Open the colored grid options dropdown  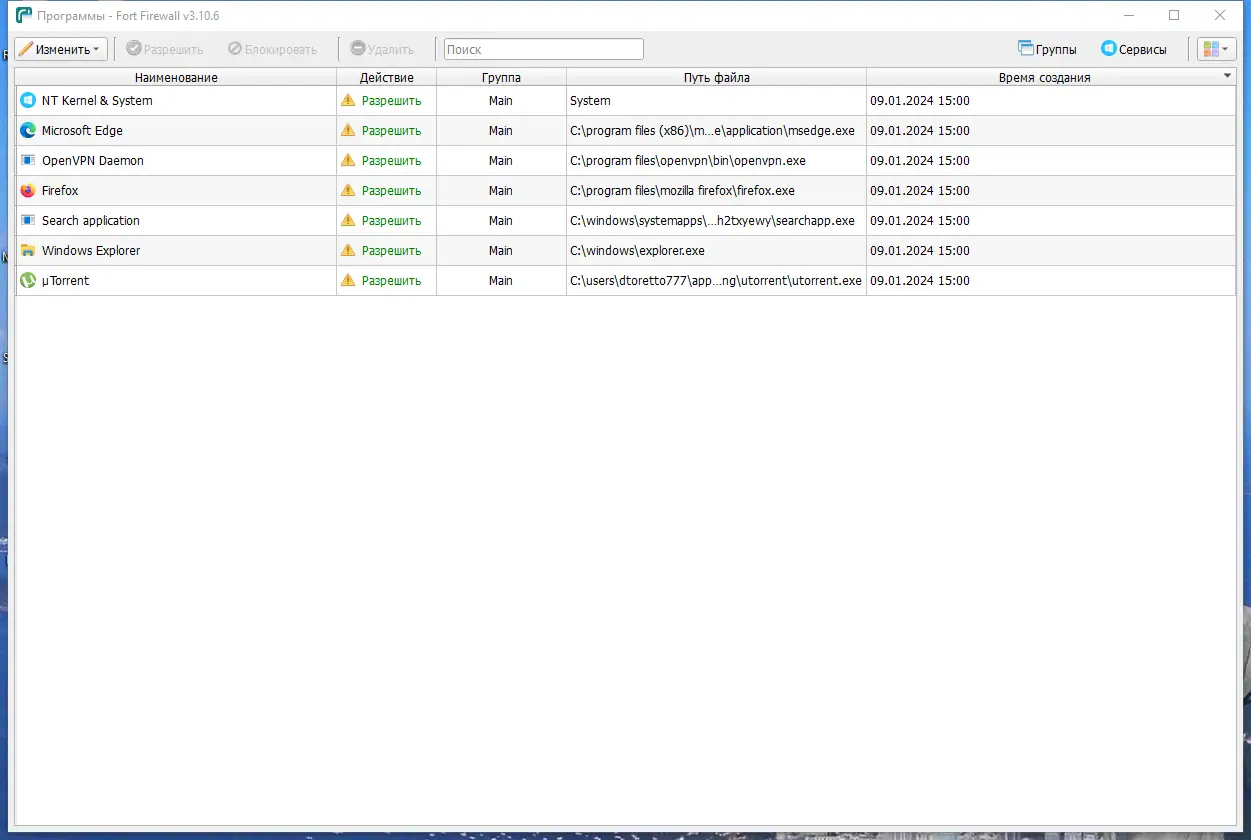point(1216,49)
